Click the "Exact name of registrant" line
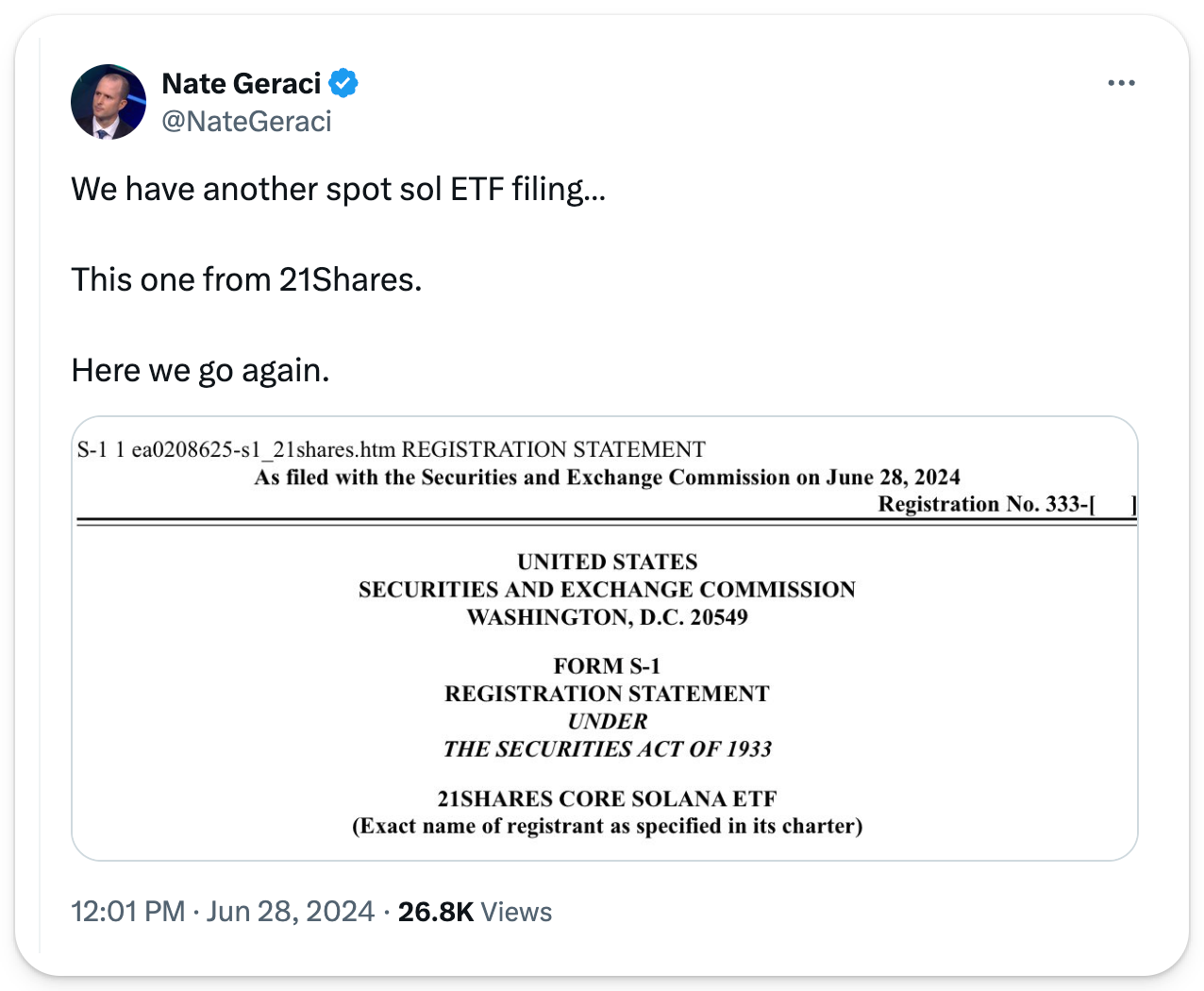Image resolution: width=1204 pixels, height=991 pixels. tap(607, 827)
